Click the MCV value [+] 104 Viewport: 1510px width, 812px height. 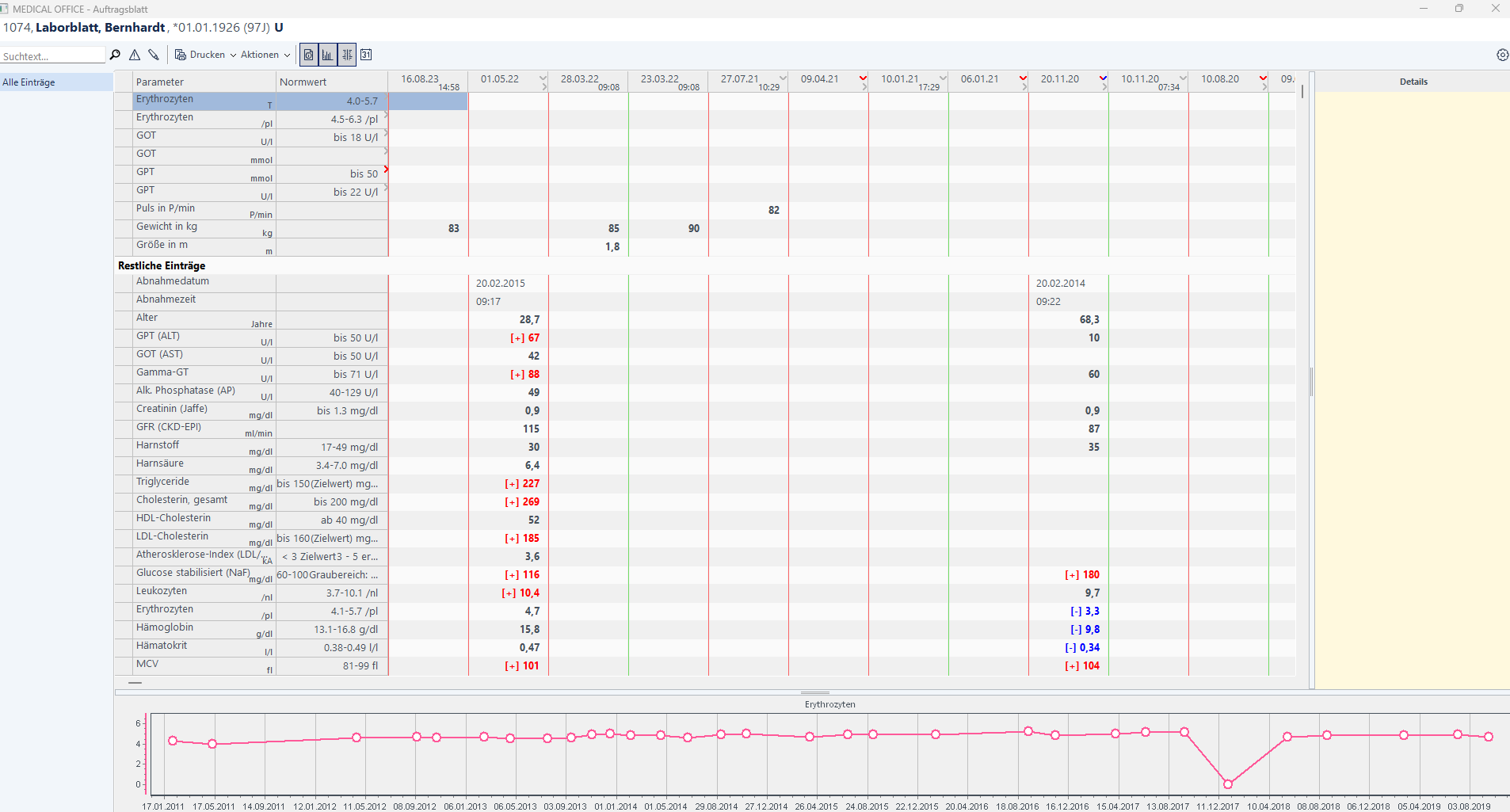(1068, 665)
